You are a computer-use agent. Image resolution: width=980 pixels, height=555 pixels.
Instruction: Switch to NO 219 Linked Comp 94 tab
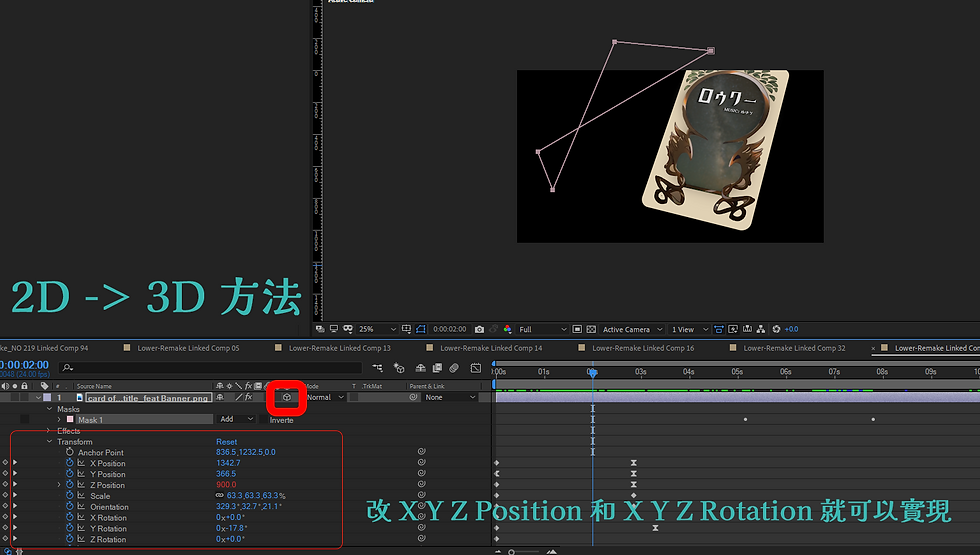[44, 348]
